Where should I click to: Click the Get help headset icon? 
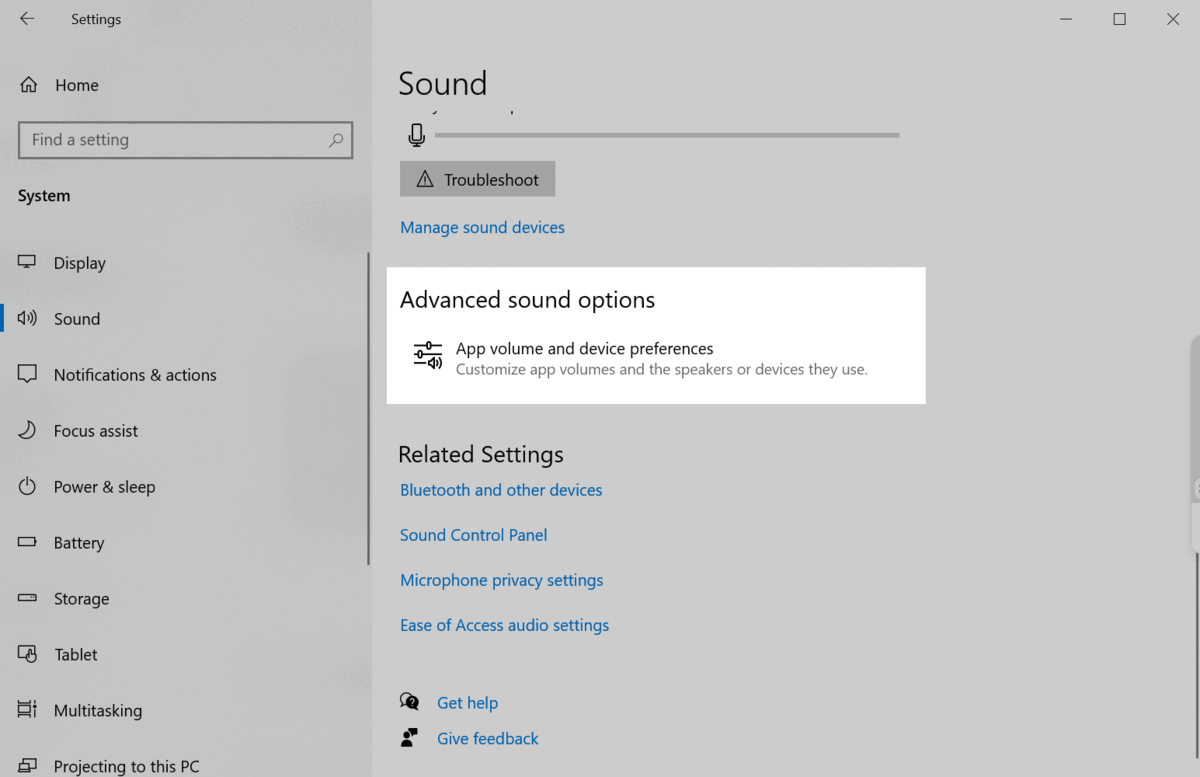click(410, 701)
